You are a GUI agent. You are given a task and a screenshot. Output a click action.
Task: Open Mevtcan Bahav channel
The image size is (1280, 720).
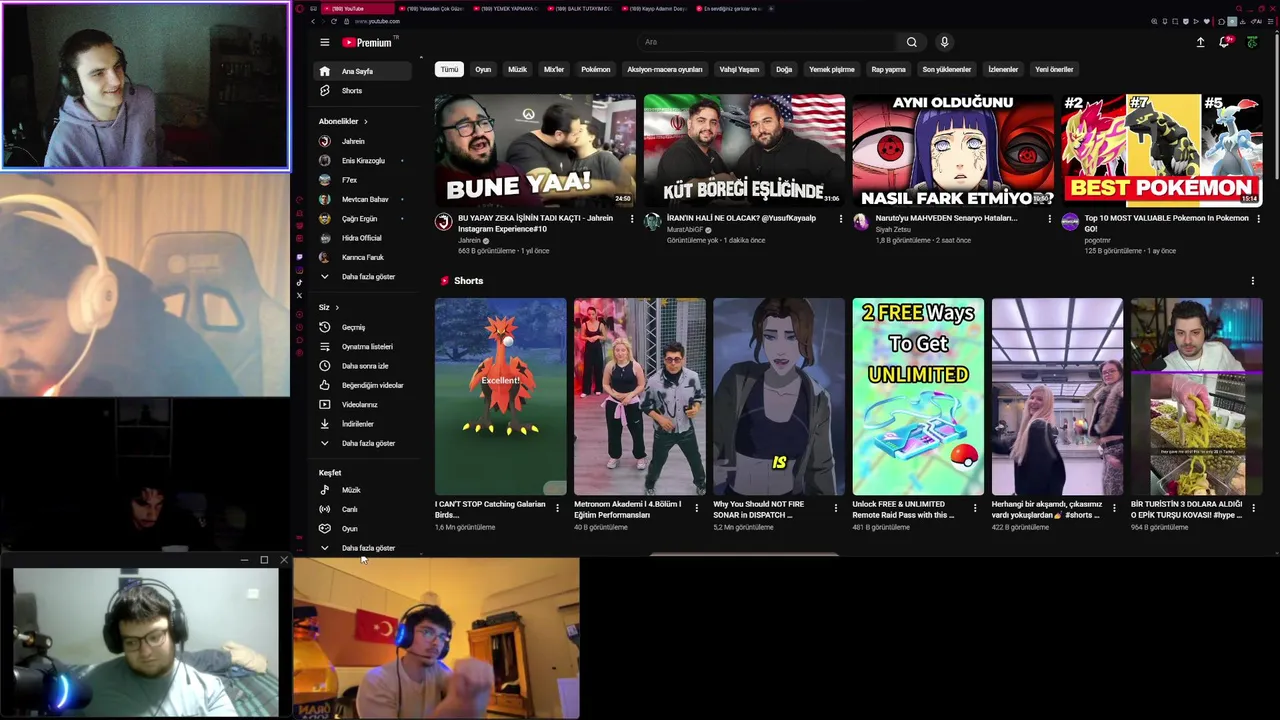pyautogui.click(x=362, y=199)
